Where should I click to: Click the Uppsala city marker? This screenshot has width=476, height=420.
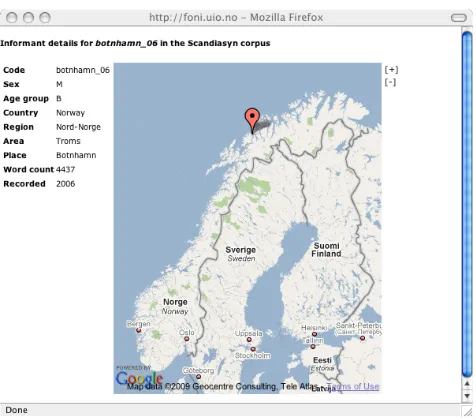click(249, 340)
